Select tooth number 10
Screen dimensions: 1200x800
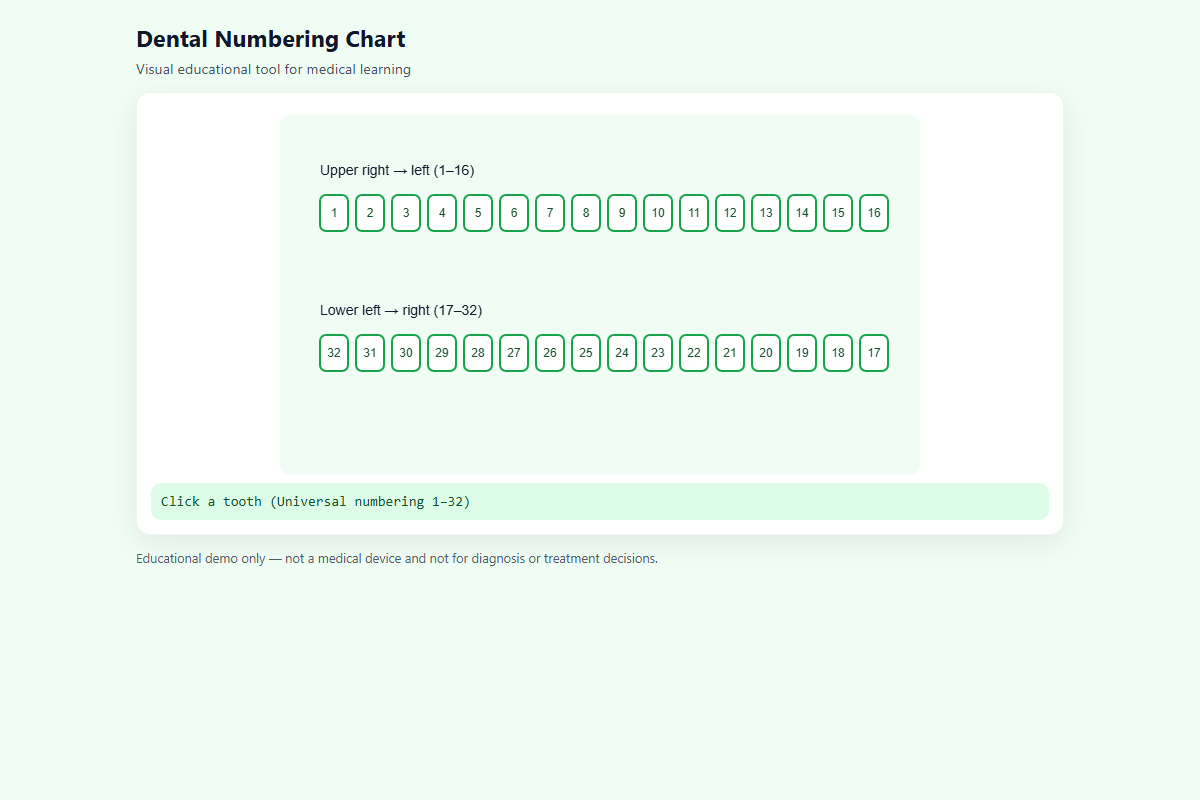pos(658,213)
